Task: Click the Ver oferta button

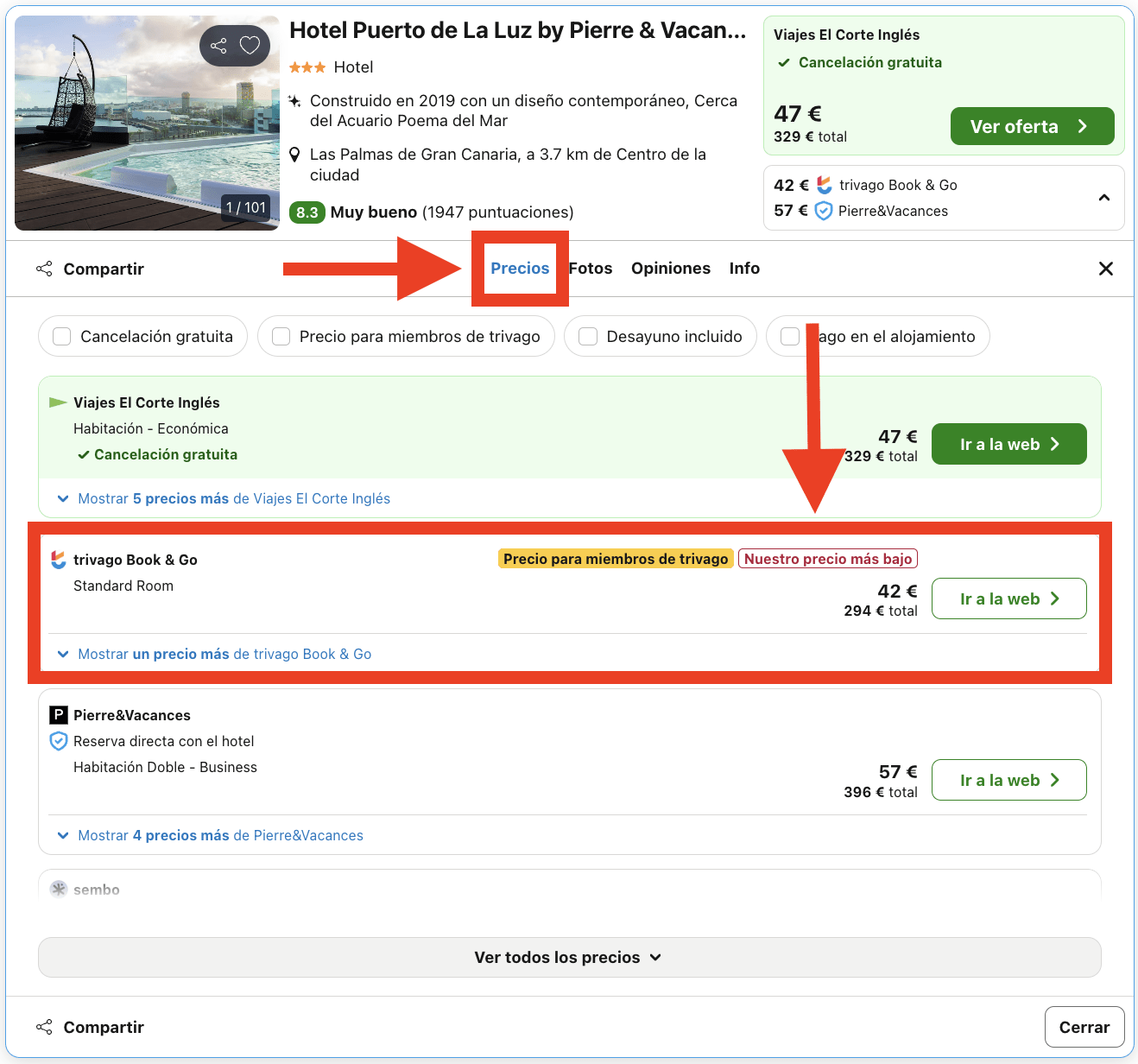Action: (1032, 126)
